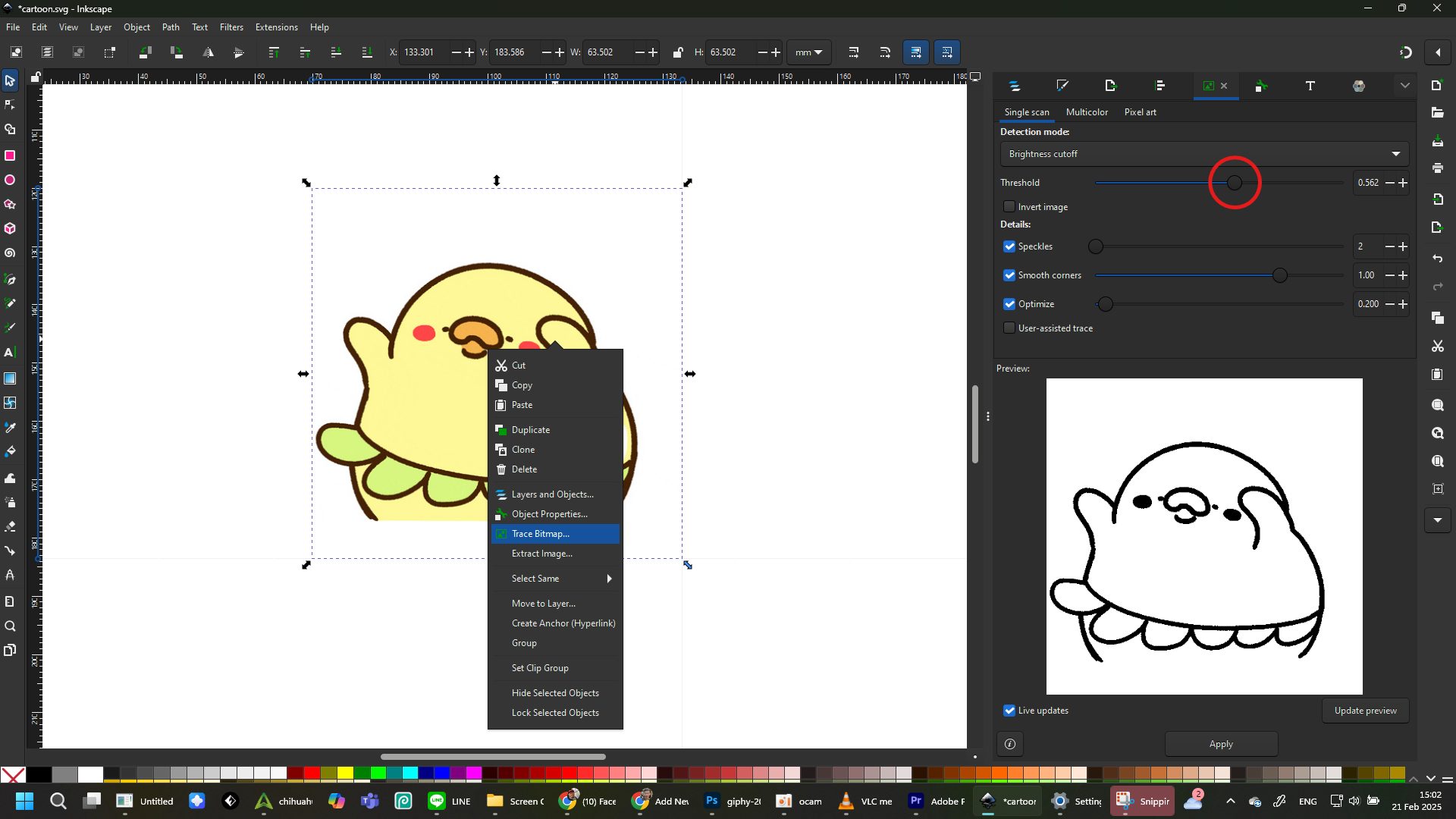Toggle Live updates checkbox

[x=1009, y=711]
